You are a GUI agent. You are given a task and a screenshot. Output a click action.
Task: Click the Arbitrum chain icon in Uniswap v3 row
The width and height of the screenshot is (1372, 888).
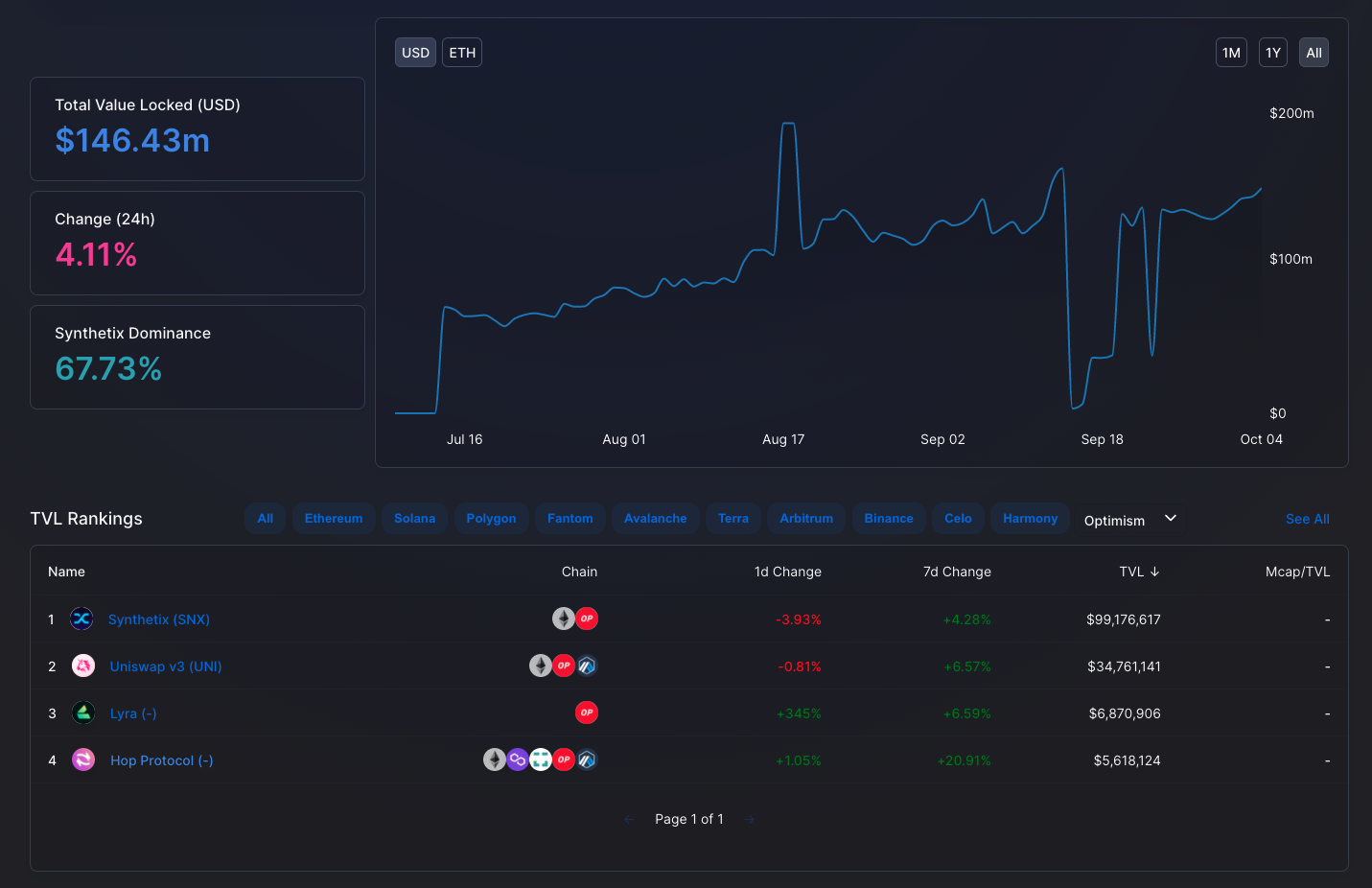tap(587, 666)
